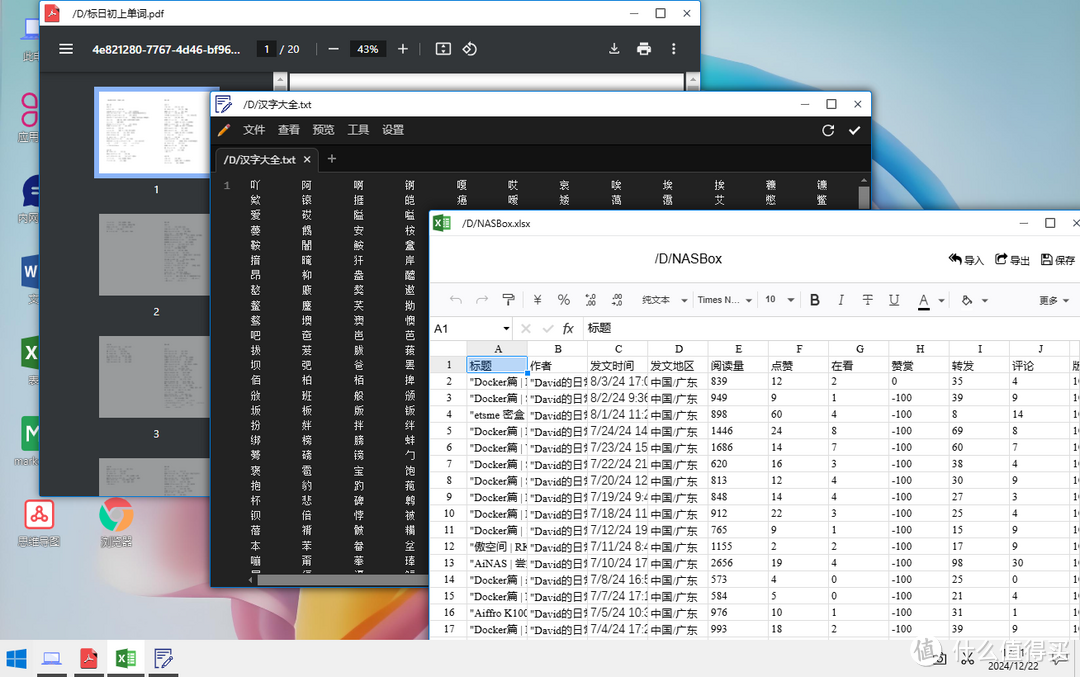
Task: Print the PDF document
Action: pos(644,49)
